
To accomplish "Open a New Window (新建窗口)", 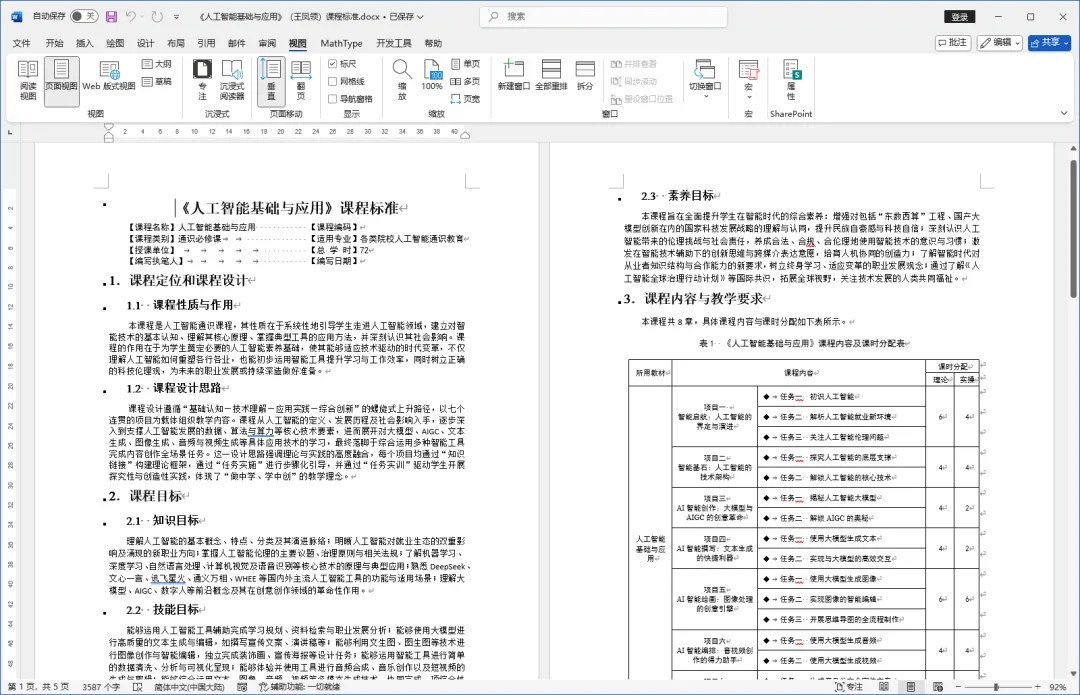I will click(x=514, y=76).
